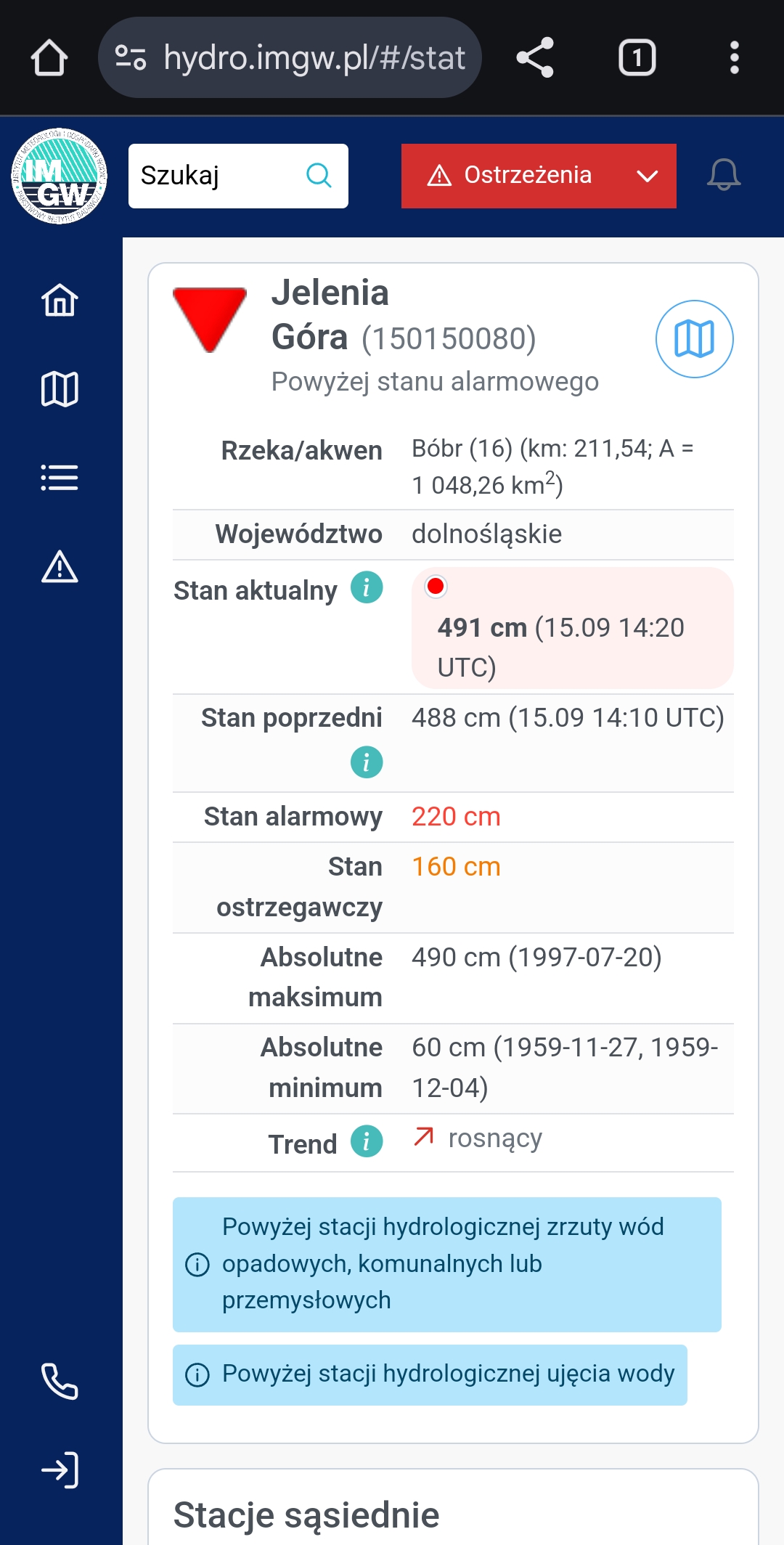784x1545 pixels.
Task: Click info icon under Stan poprzedni
Action: pyautogui.click(x=367, y=762)
